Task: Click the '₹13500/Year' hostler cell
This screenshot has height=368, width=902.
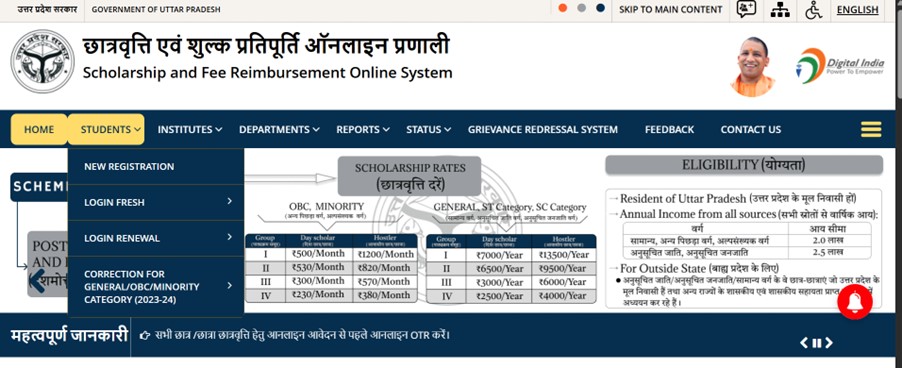Action: 564,255
